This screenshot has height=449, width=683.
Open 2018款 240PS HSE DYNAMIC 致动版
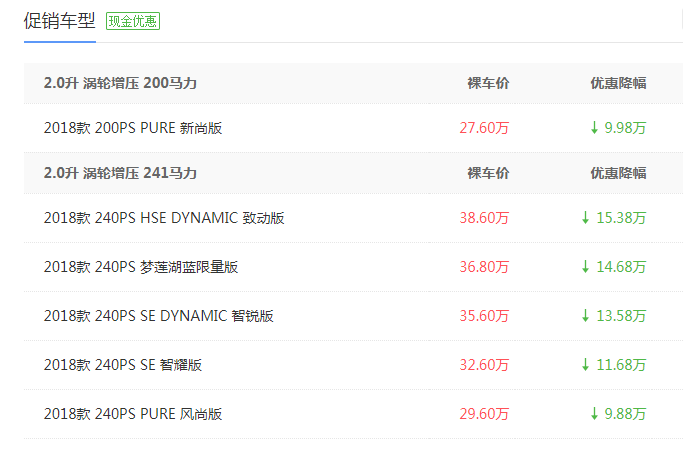[x=164, y=218]
